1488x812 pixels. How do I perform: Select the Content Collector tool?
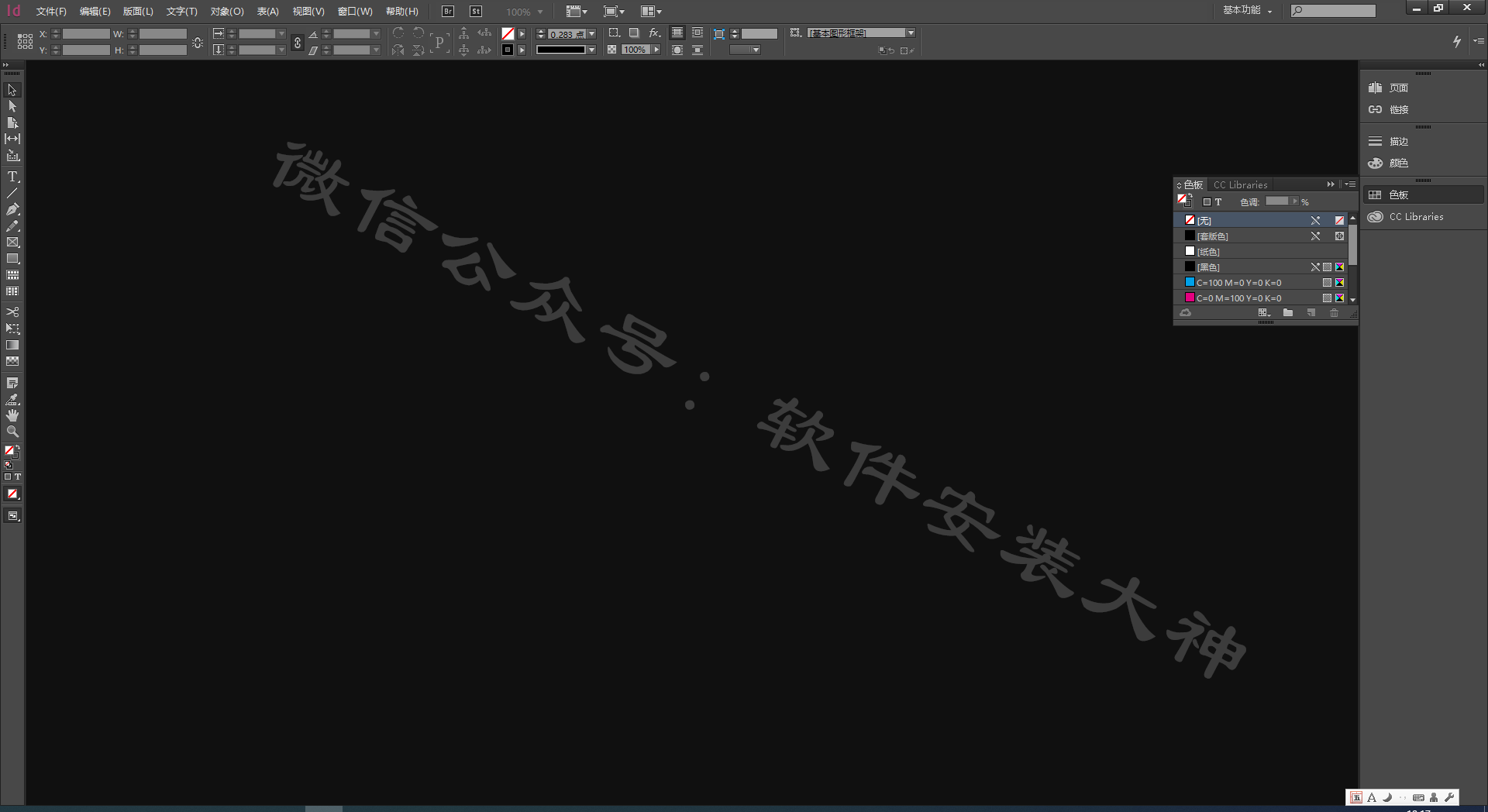pos(12,155)
